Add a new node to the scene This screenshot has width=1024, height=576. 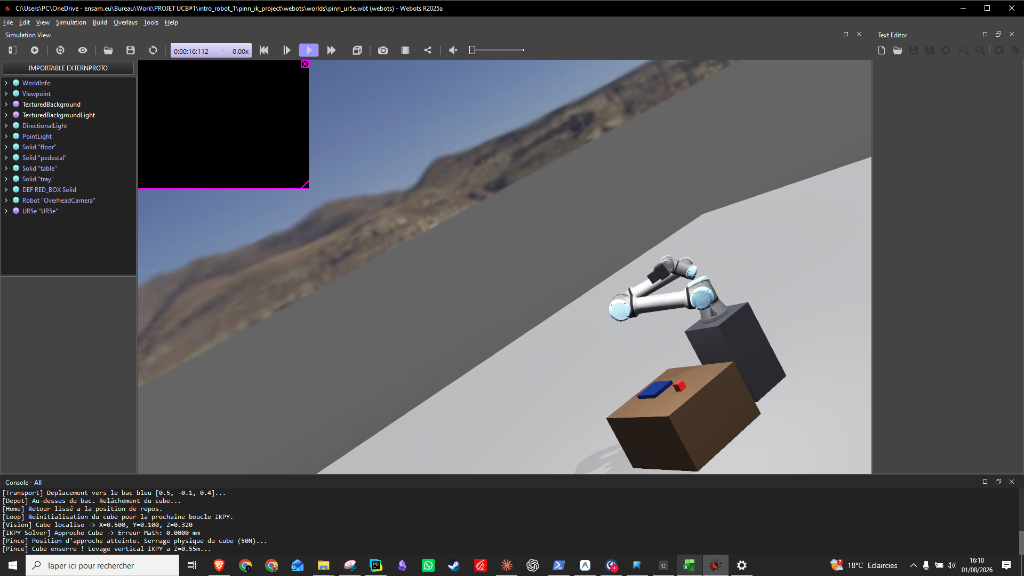35,50
